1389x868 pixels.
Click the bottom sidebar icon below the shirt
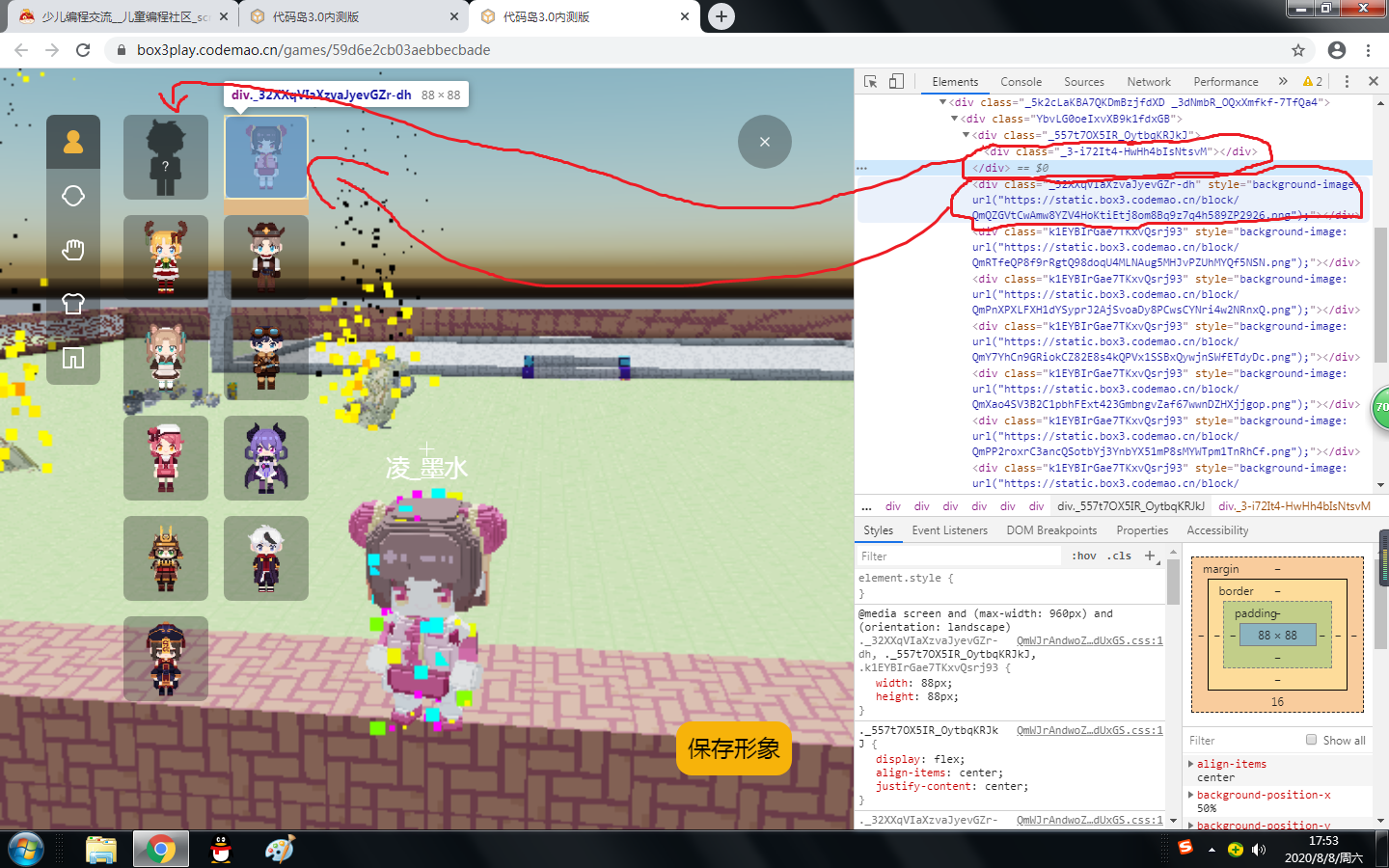(73, 358)
